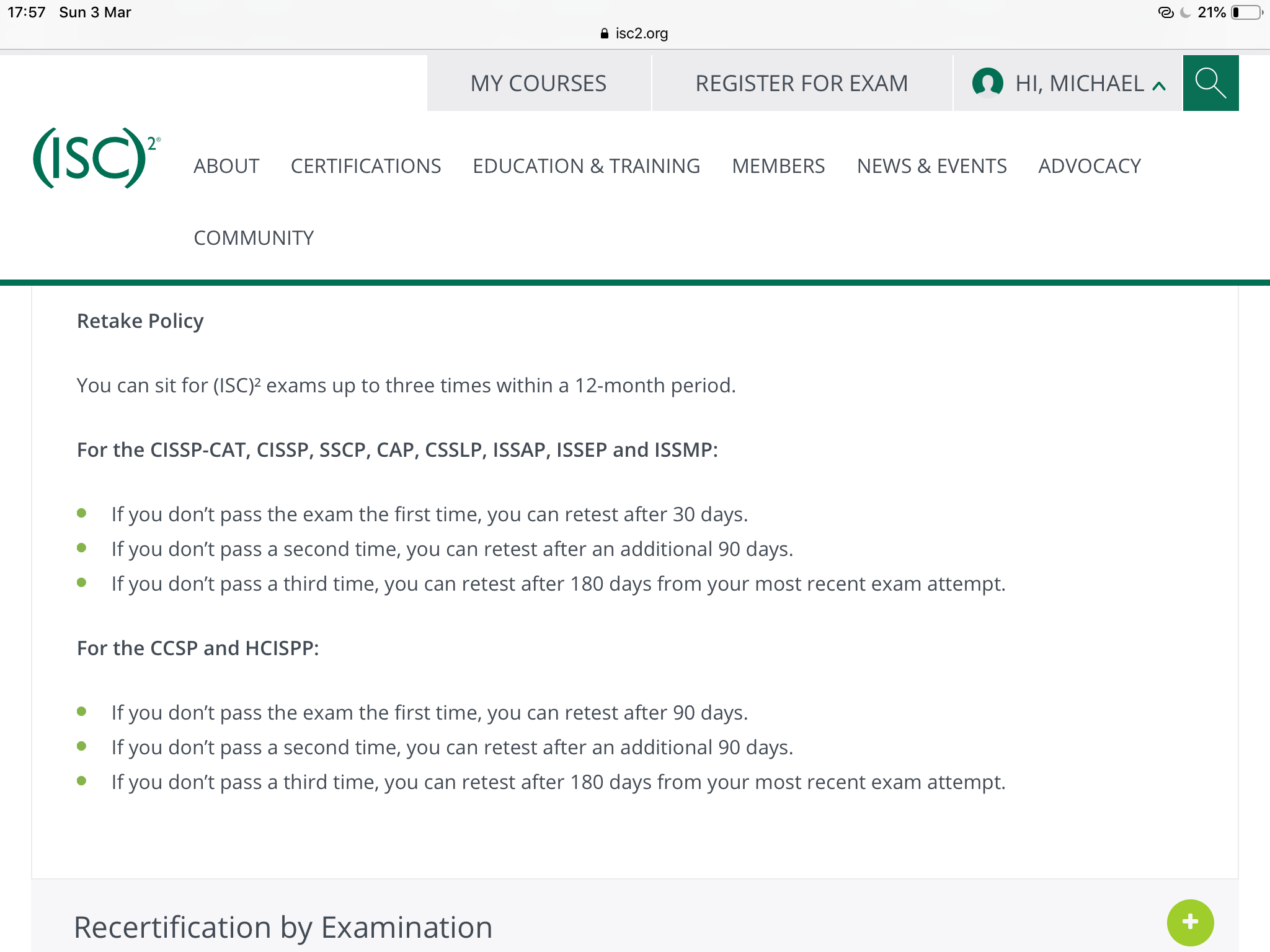
Task: Tap the isc2.org address bar
Action: 641,33
